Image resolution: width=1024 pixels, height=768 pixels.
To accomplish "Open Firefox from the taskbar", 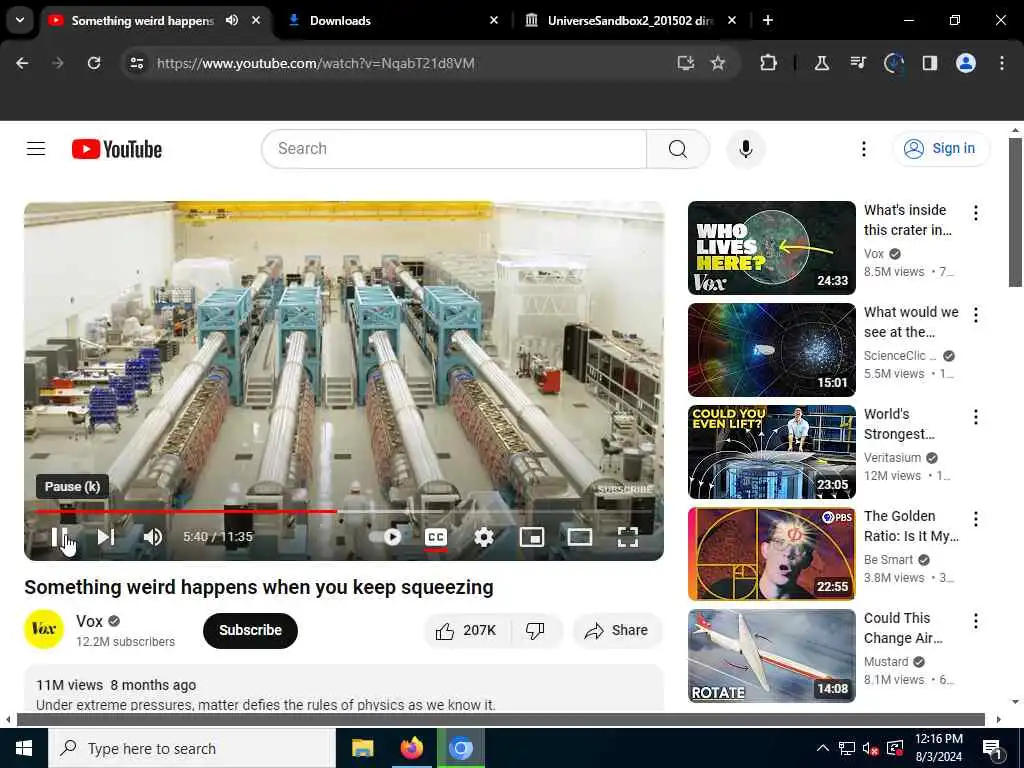I will point(411,748).
